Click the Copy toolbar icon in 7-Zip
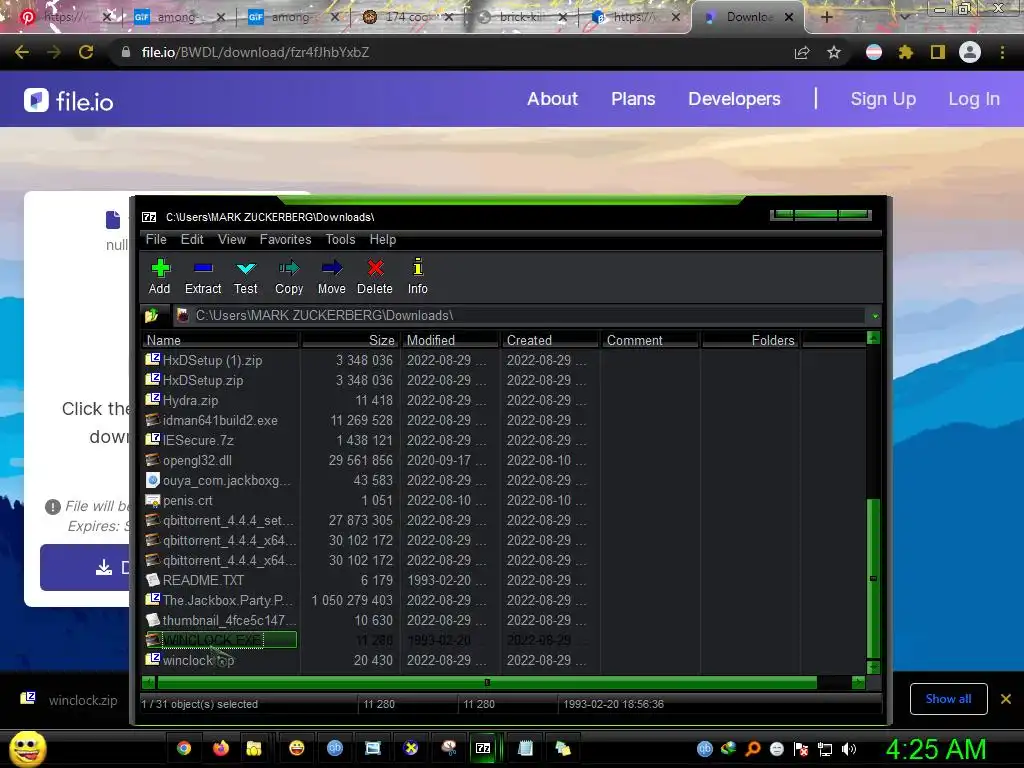The image size is (1024, 768). [289, 276]
